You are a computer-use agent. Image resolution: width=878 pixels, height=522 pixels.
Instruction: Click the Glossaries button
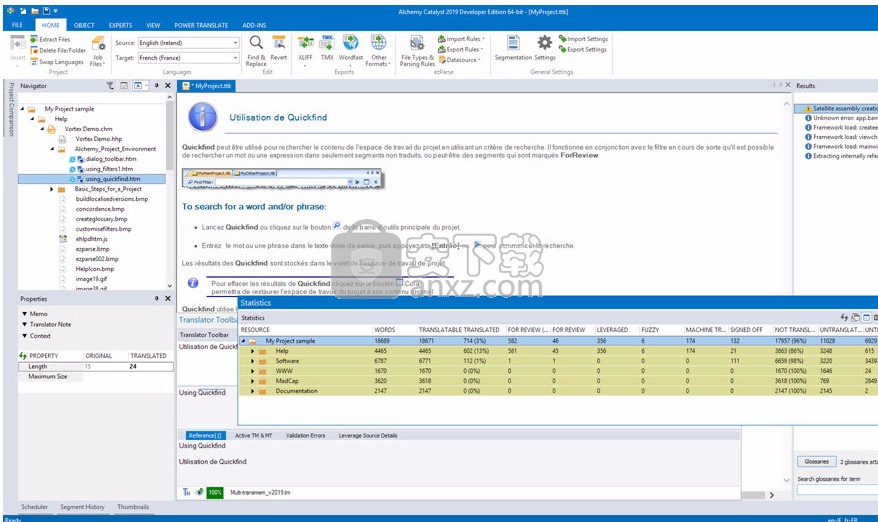[816, 462]
